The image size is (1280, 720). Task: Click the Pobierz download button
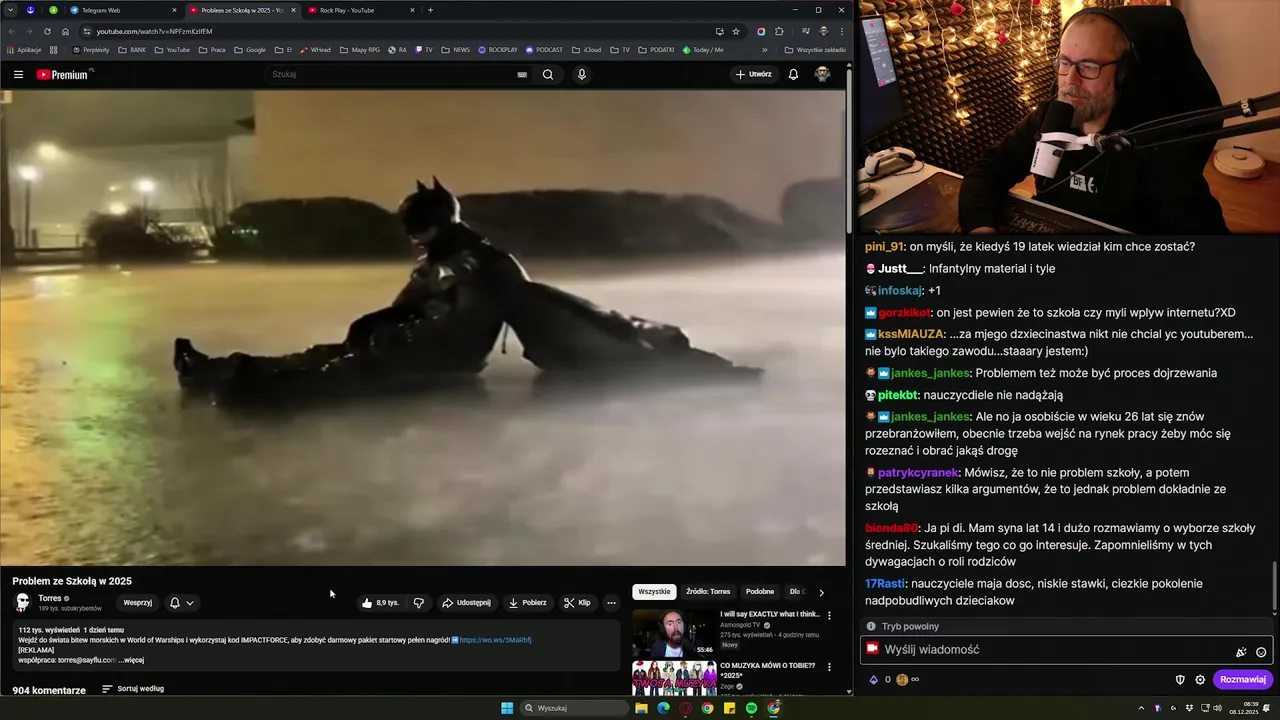click(x=527, y=603)
